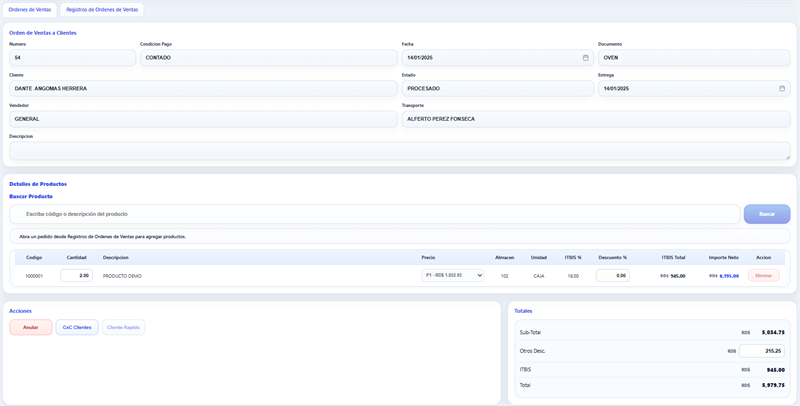Focus the product search input field
The image size is (800, 406).
click(375, 214)
